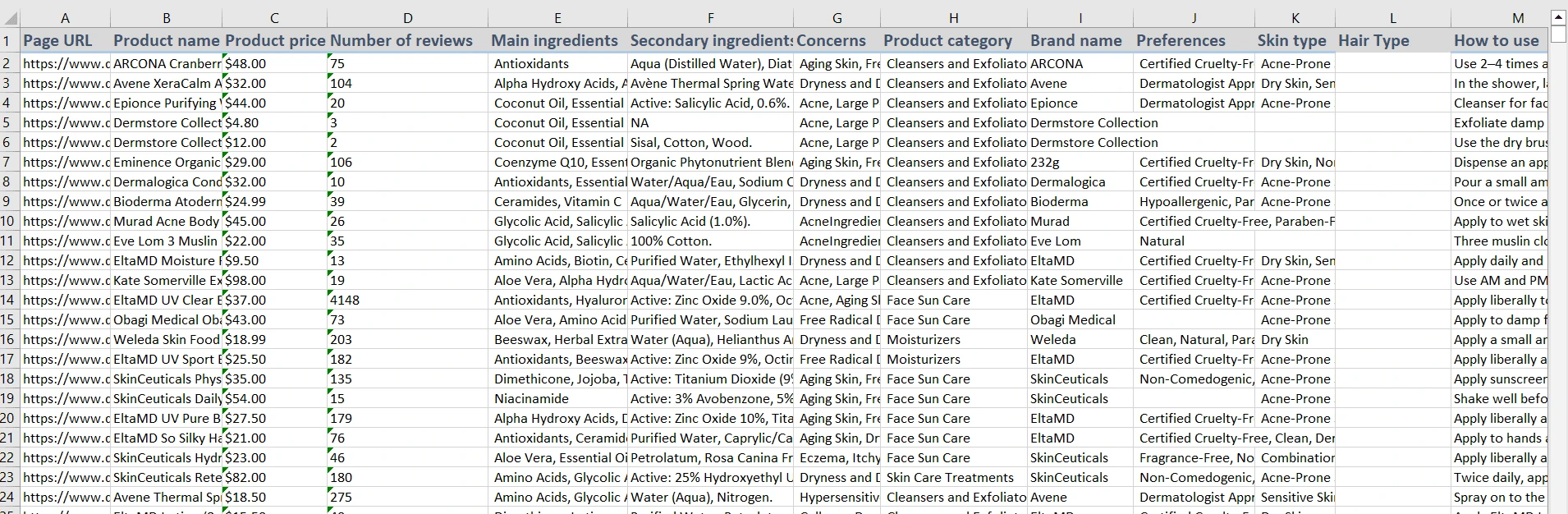Select the 'Murad Acne Body' product cell
This screenshot has height=514, width=1568.
tap(166, 221)
